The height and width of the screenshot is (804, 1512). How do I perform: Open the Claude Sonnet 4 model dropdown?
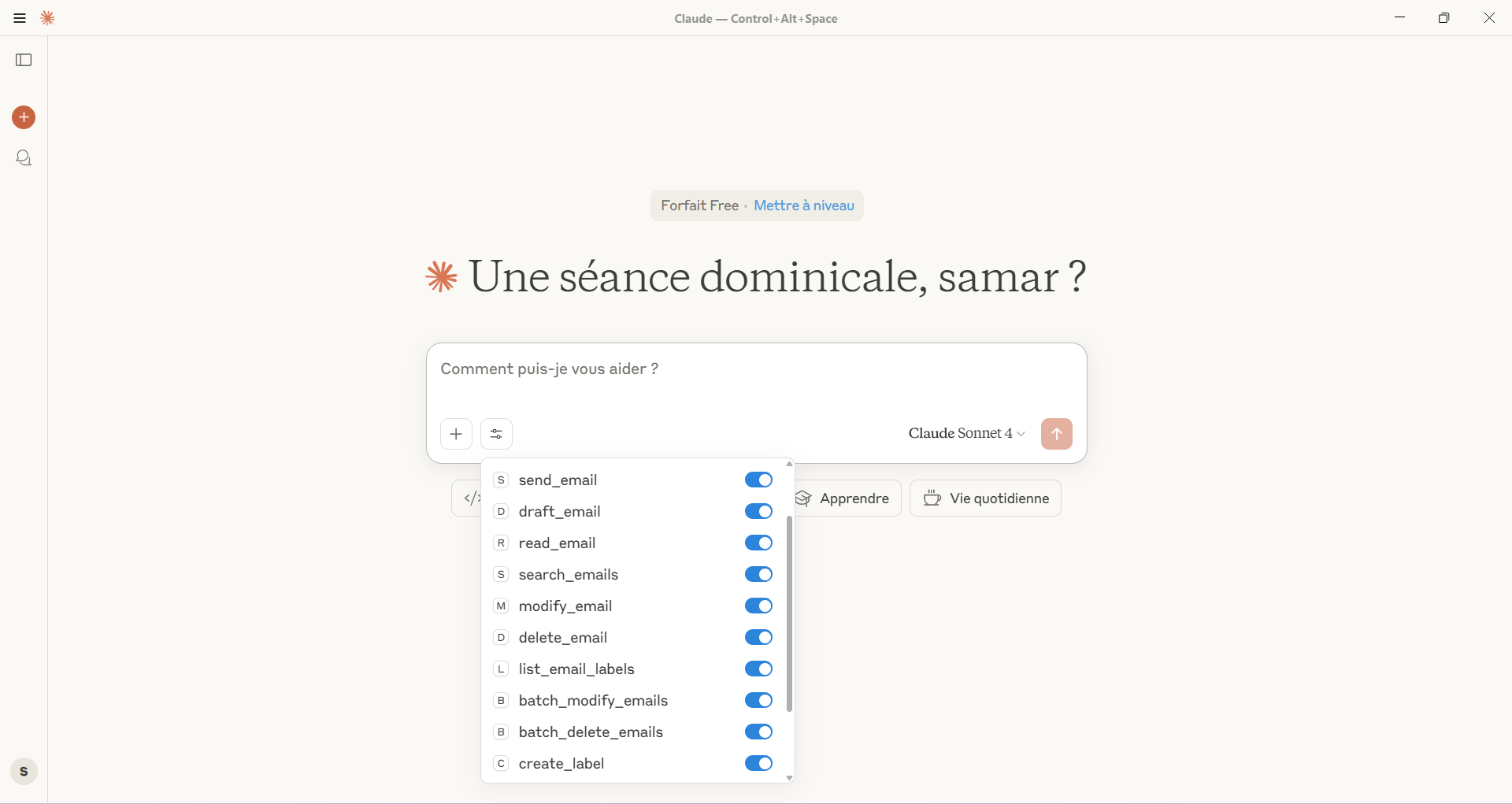966,434
